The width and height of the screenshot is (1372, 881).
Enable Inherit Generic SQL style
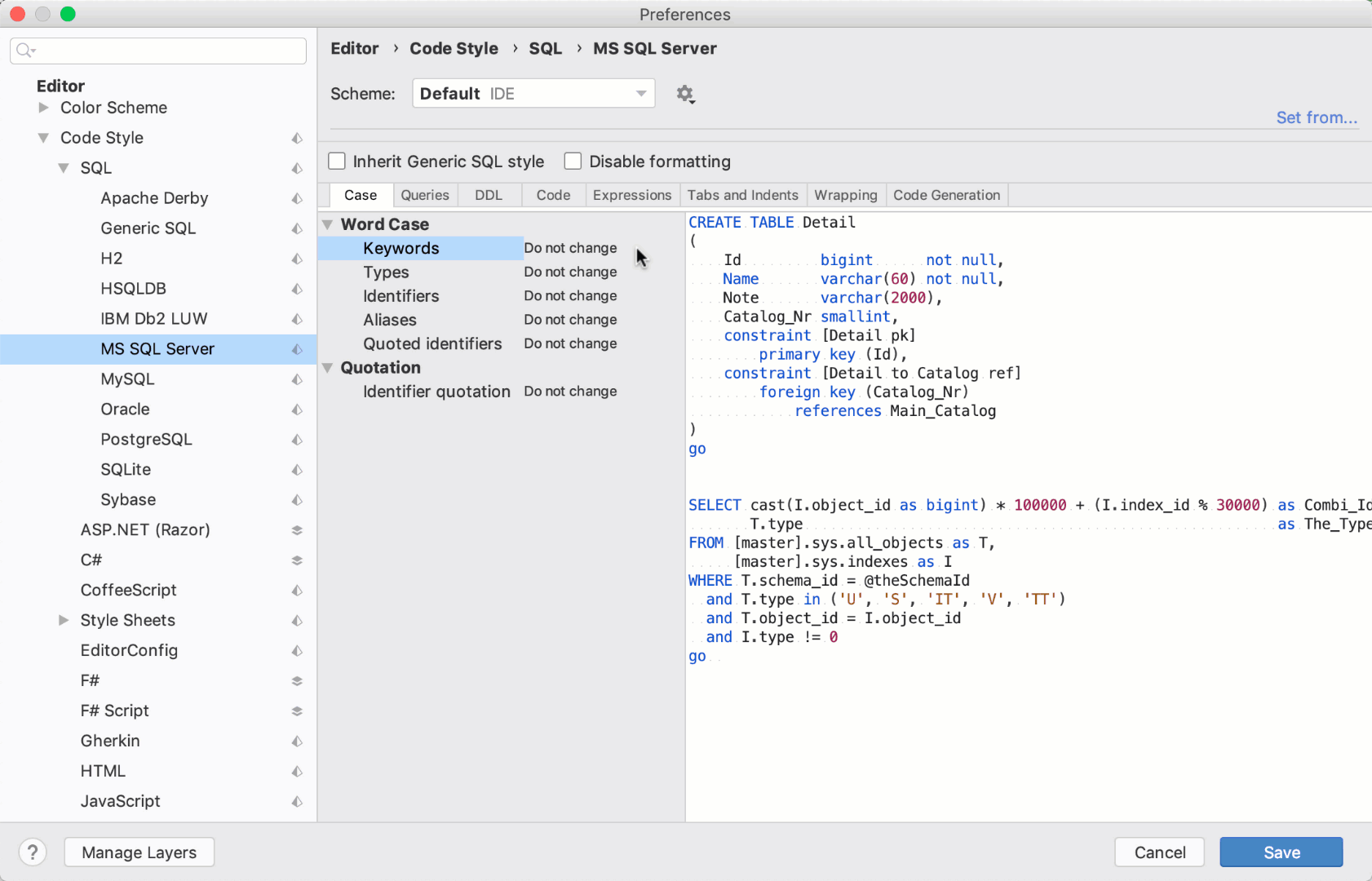(x=337, y=161)
